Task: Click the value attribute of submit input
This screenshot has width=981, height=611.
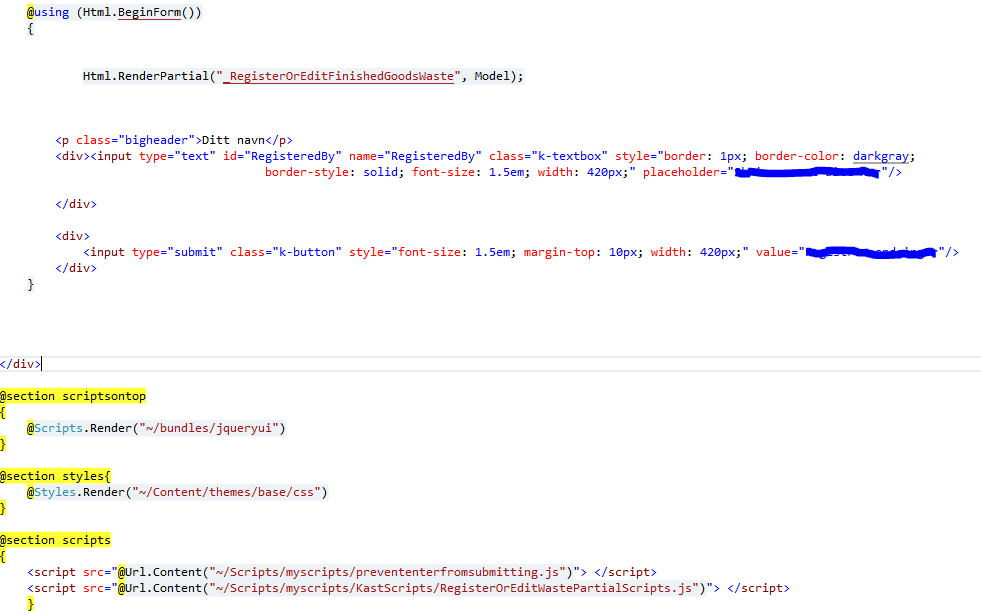Action: point(850,252)
